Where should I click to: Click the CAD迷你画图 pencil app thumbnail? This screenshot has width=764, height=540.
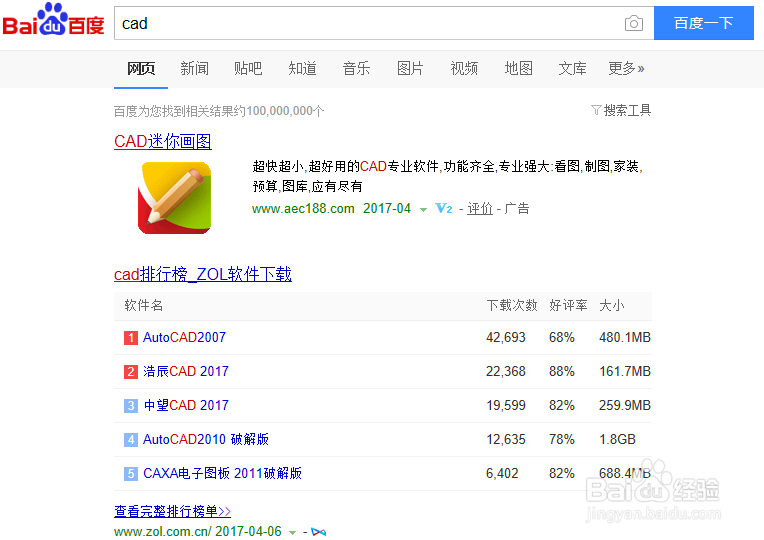[x=174, y=198]
